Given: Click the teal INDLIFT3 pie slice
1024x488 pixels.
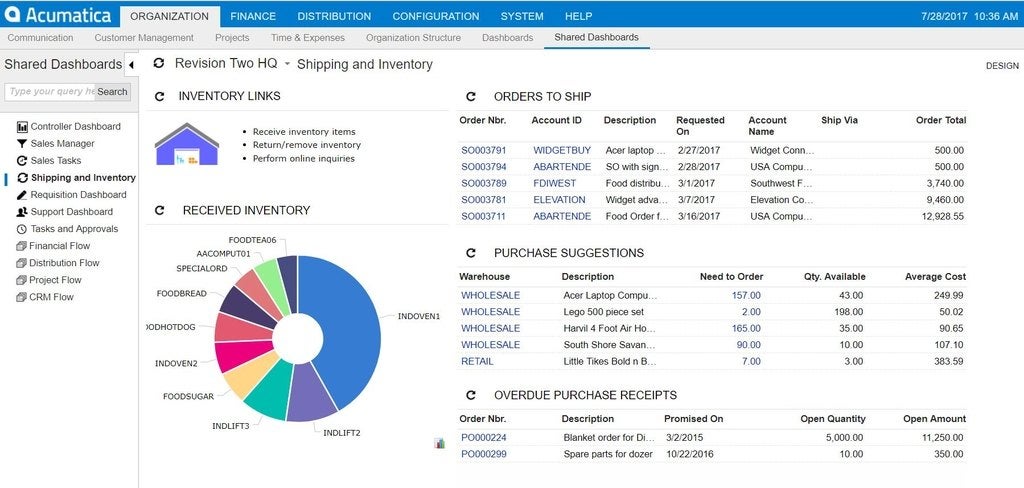Looking at the screenshot, I should pyautogui.click(x=271, y=391).
